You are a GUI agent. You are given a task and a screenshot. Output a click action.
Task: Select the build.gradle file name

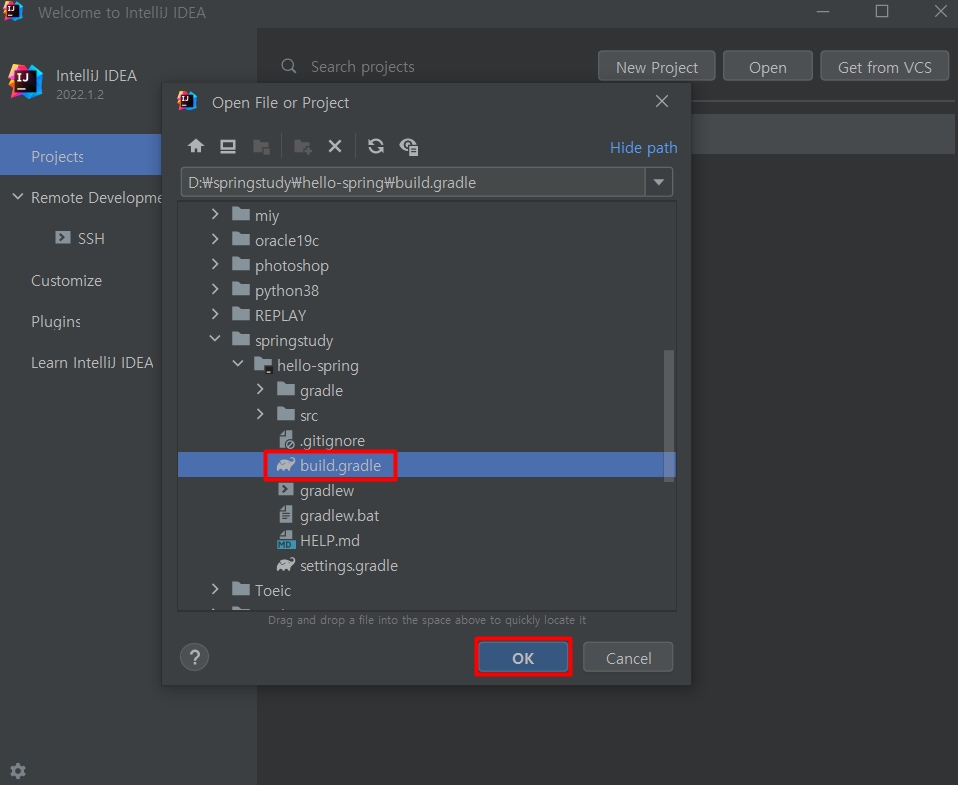(x=340, y=466)
